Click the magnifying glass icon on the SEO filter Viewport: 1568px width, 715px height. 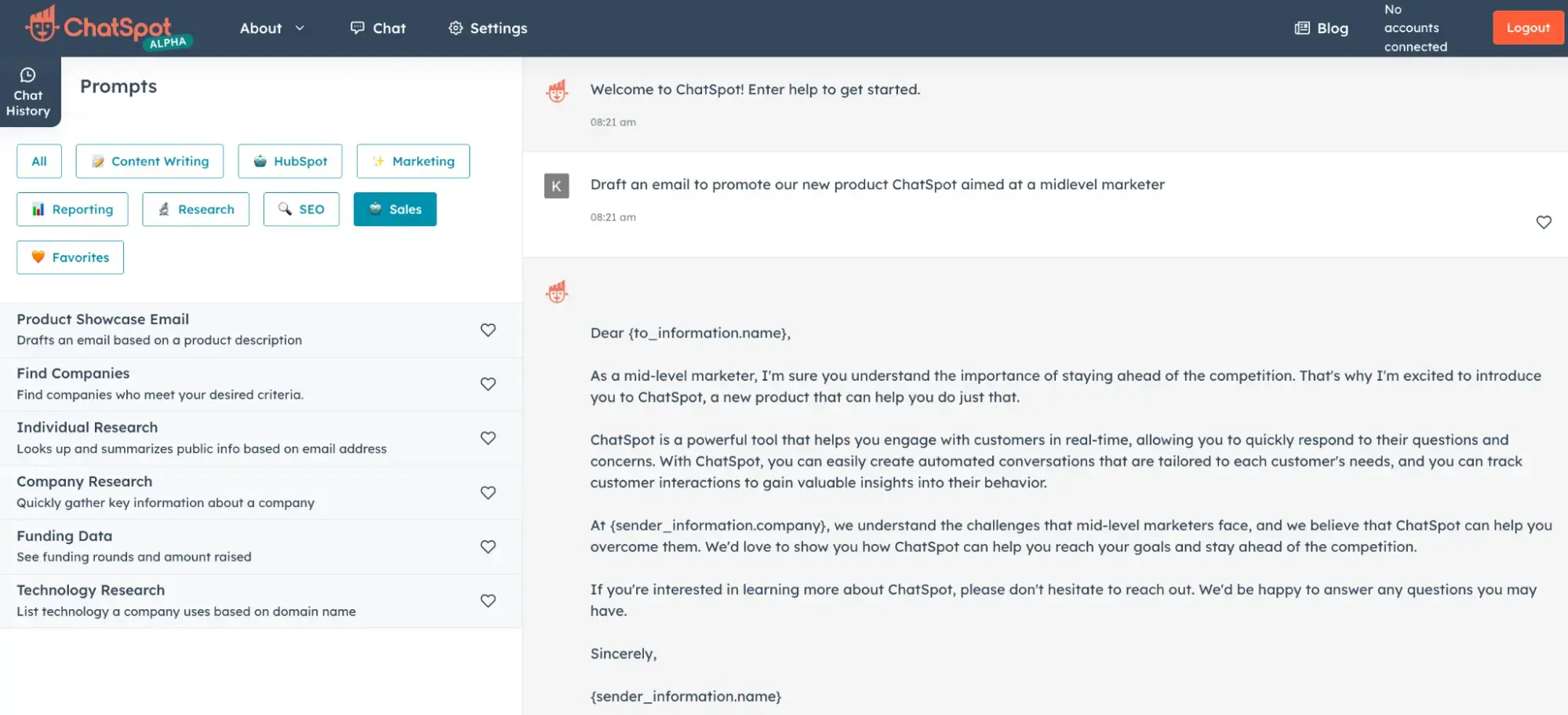pyautogui.click(x=285, y=209)
